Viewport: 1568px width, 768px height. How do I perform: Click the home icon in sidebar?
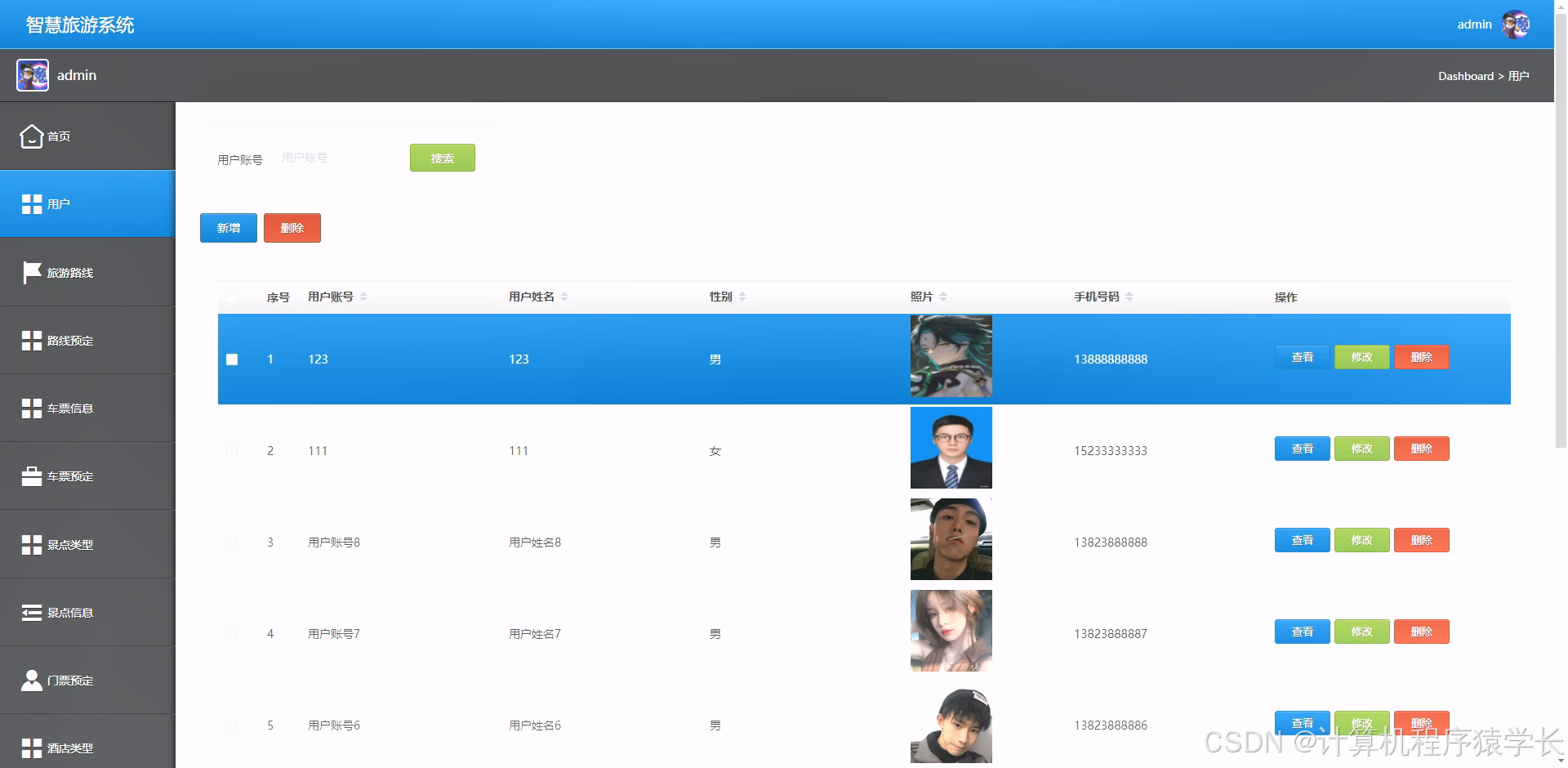point(31,136)
